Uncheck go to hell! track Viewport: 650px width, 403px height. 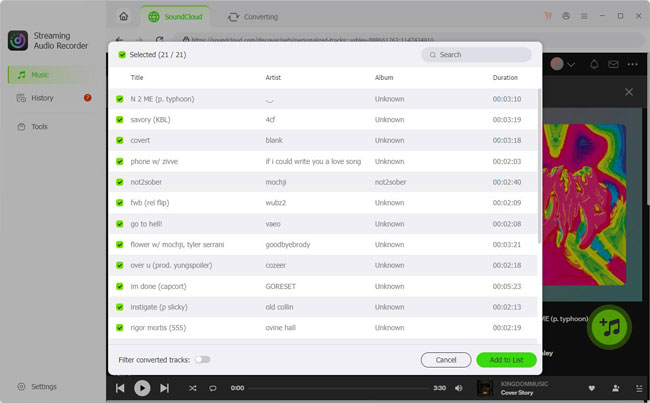pyautogui.click(x=120, y=224)
